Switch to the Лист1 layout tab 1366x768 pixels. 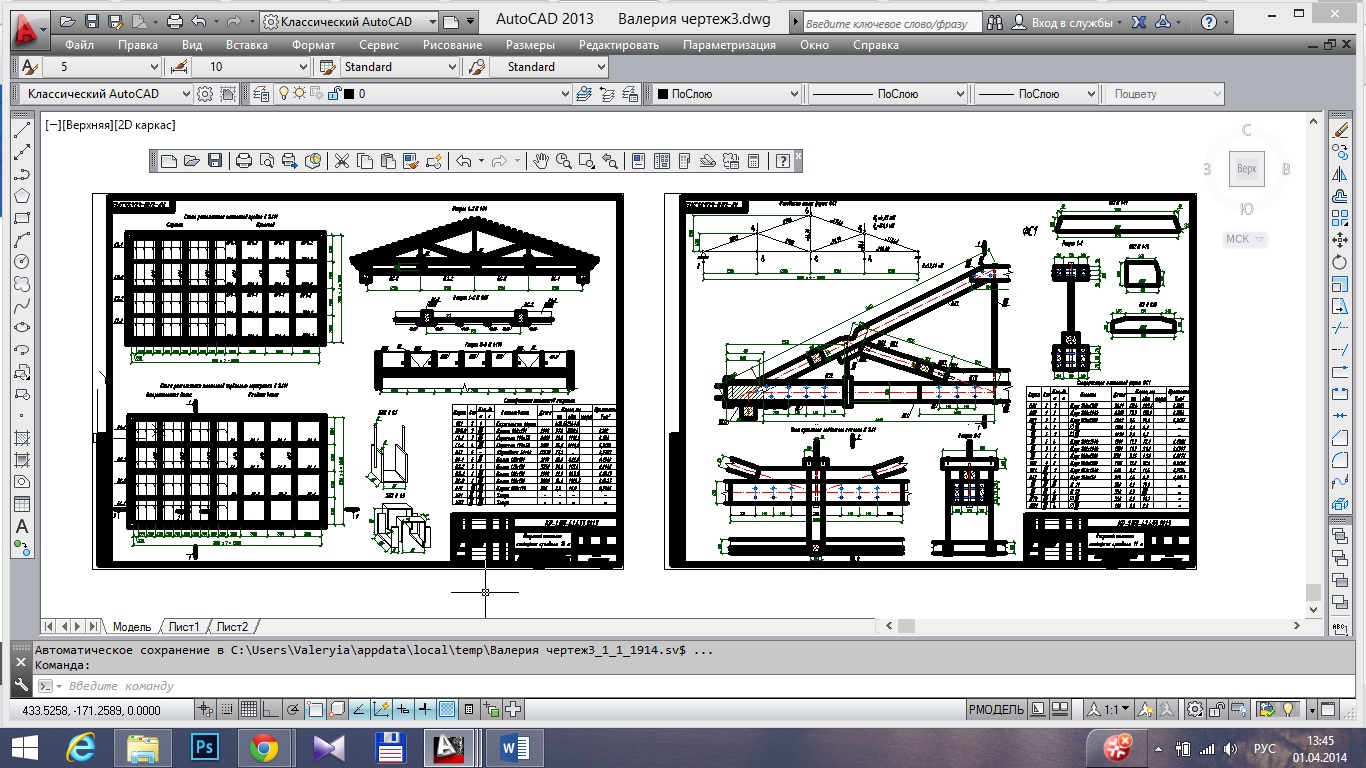coord(184,627)
